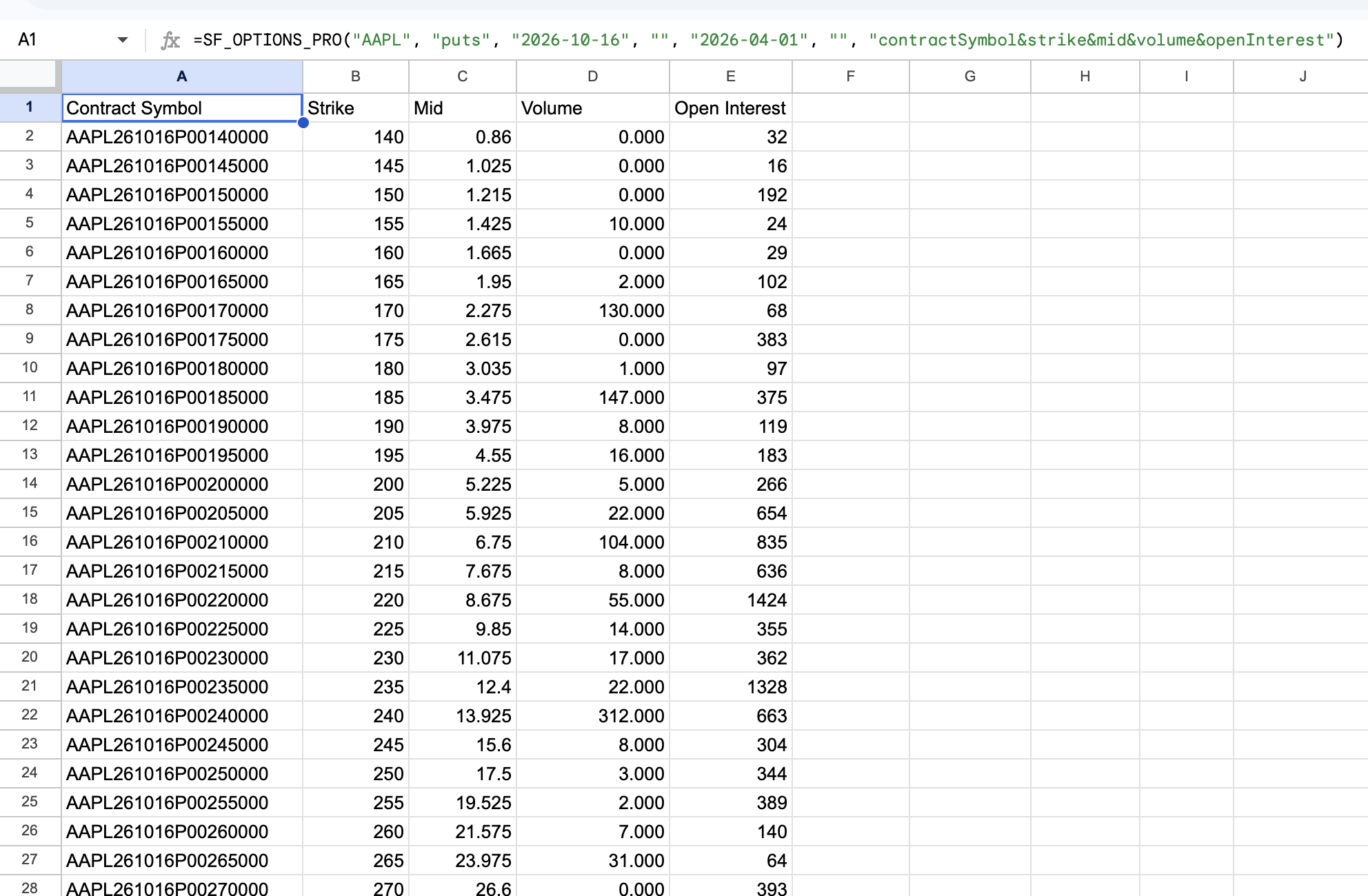
Task: Click the 'Strike' header cell
Action: tap(356, 108)
